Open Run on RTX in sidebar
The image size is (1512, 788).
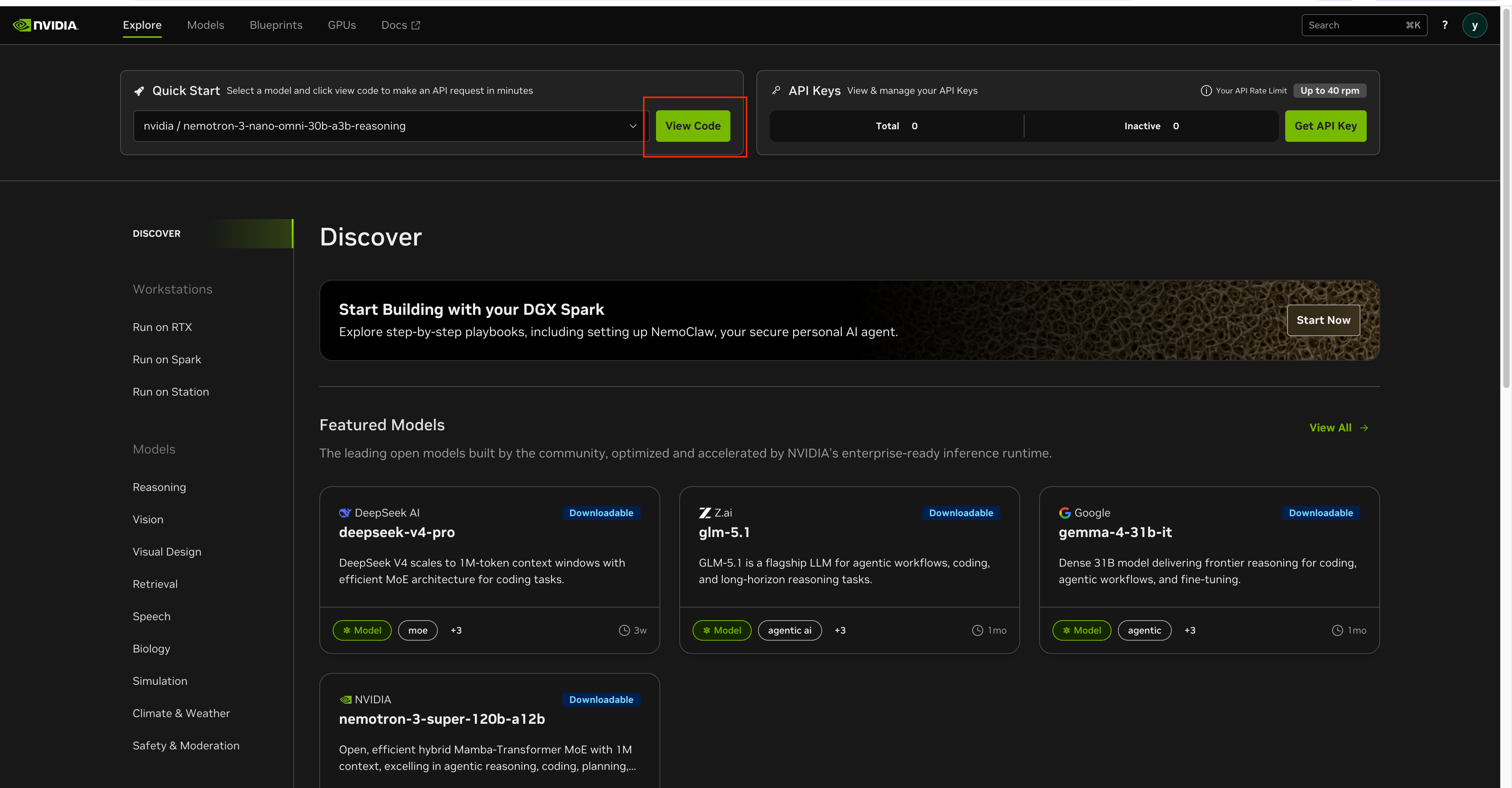[x=162, y=327]
